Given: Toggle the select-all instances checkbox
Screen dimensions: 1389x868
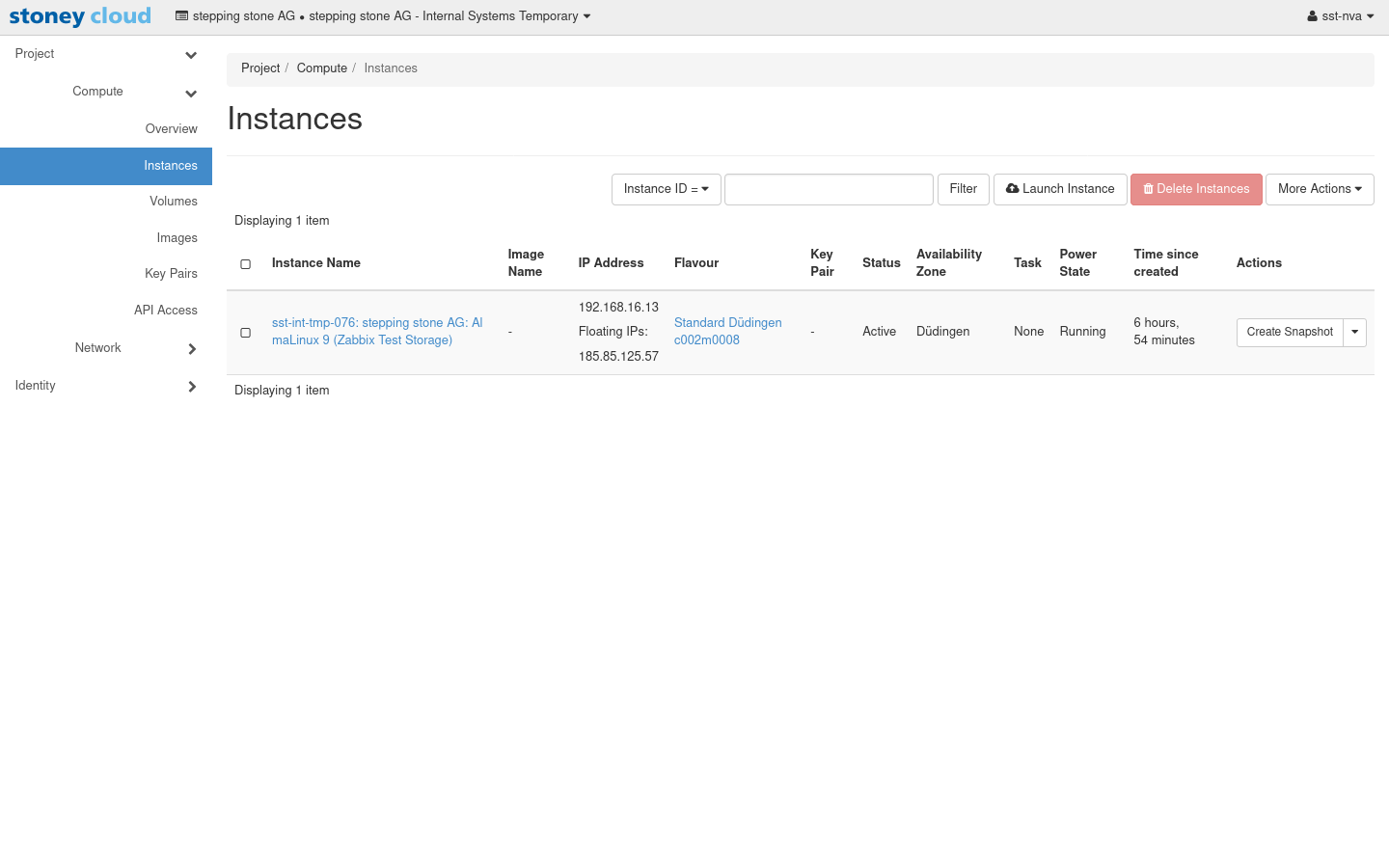Looking at the screenshot, I should click(246, 264).
